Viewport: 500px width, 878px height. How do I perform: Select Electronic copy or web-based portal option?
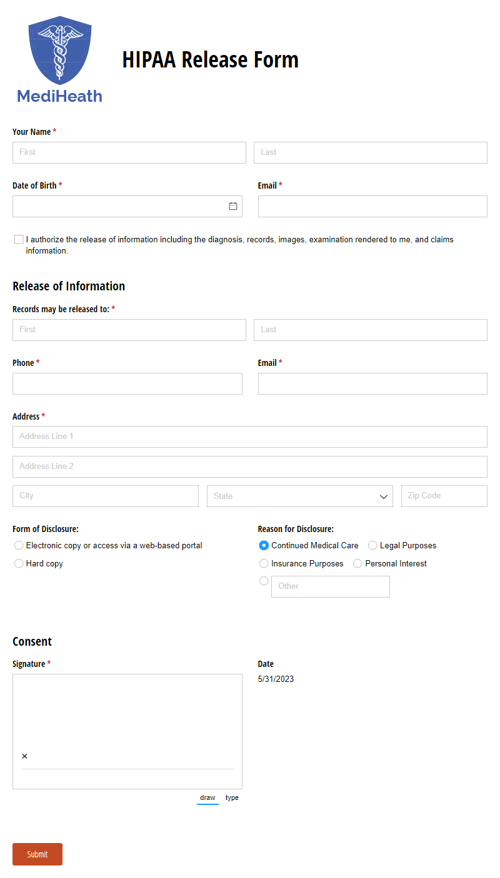tap(19, 545)
